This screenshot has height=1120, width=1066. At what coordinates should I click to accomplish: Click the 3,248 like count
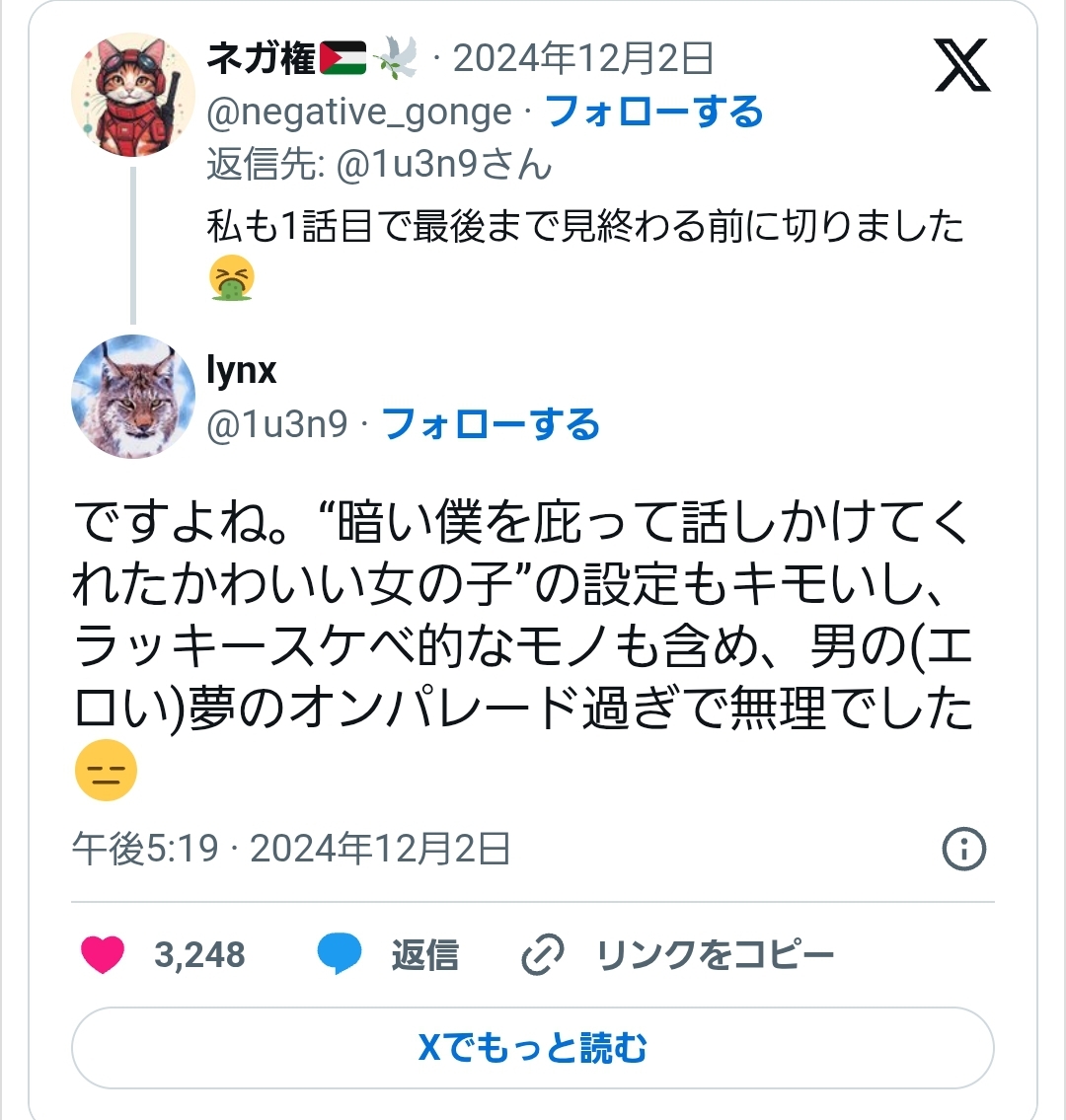coord(199,955)
